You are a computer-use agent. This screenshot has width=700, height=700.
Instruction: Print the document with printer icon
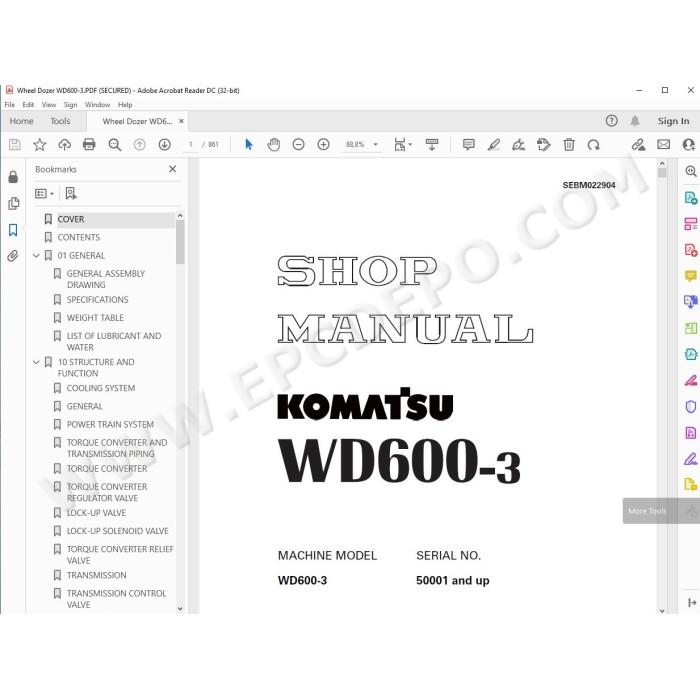[x=89, y=145]
